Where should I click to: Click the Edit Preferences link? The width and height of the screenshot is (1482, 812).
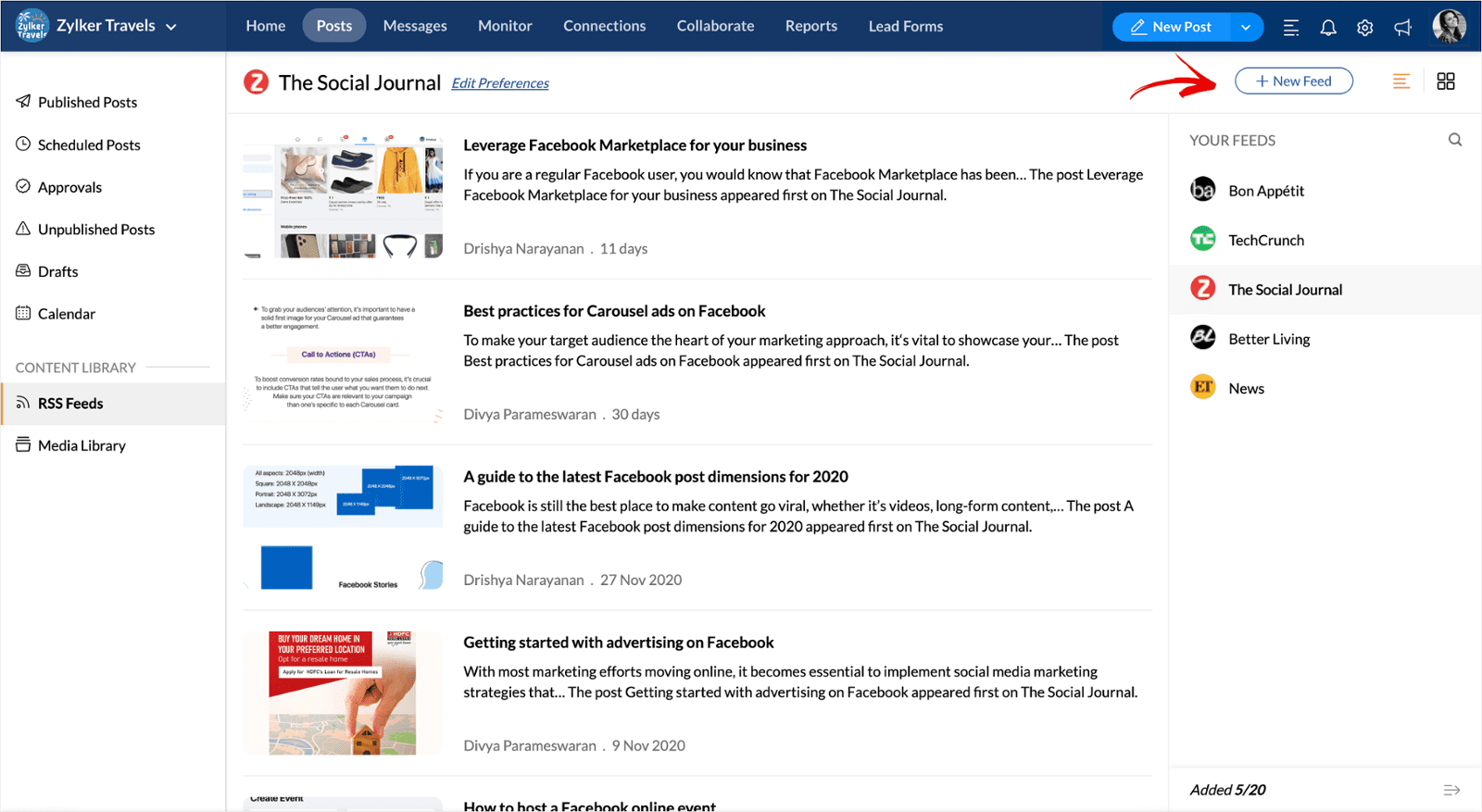tap(500, 83)
